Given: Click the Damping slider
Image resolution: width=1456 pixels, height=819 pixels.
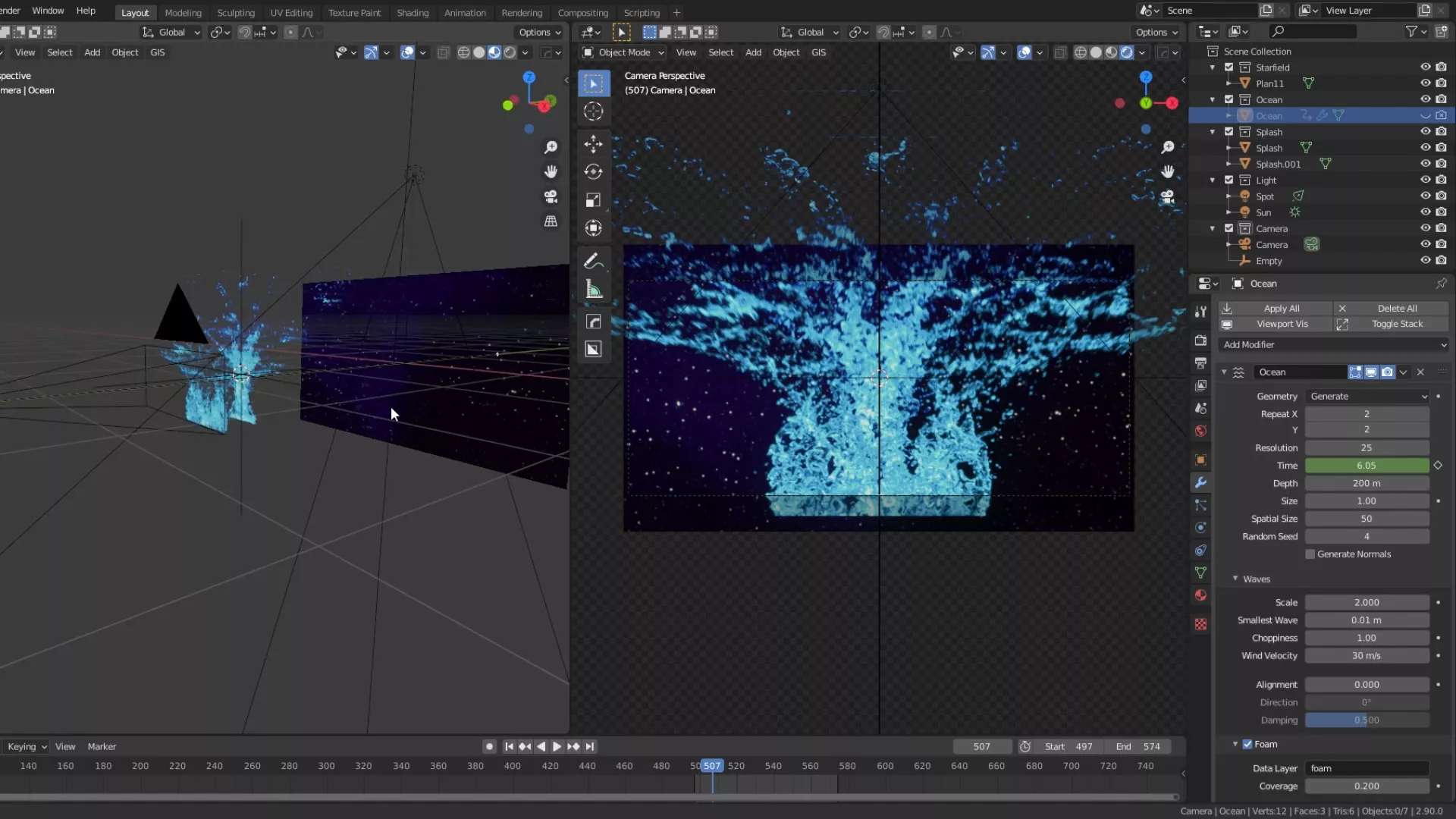Looking at the screenshot, I should point(1367,720).
